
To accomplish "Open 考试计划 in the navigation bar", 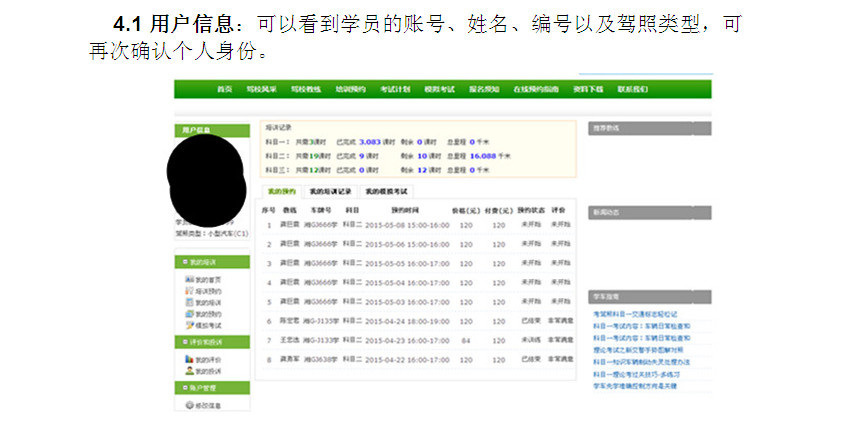I will [394, 89].
